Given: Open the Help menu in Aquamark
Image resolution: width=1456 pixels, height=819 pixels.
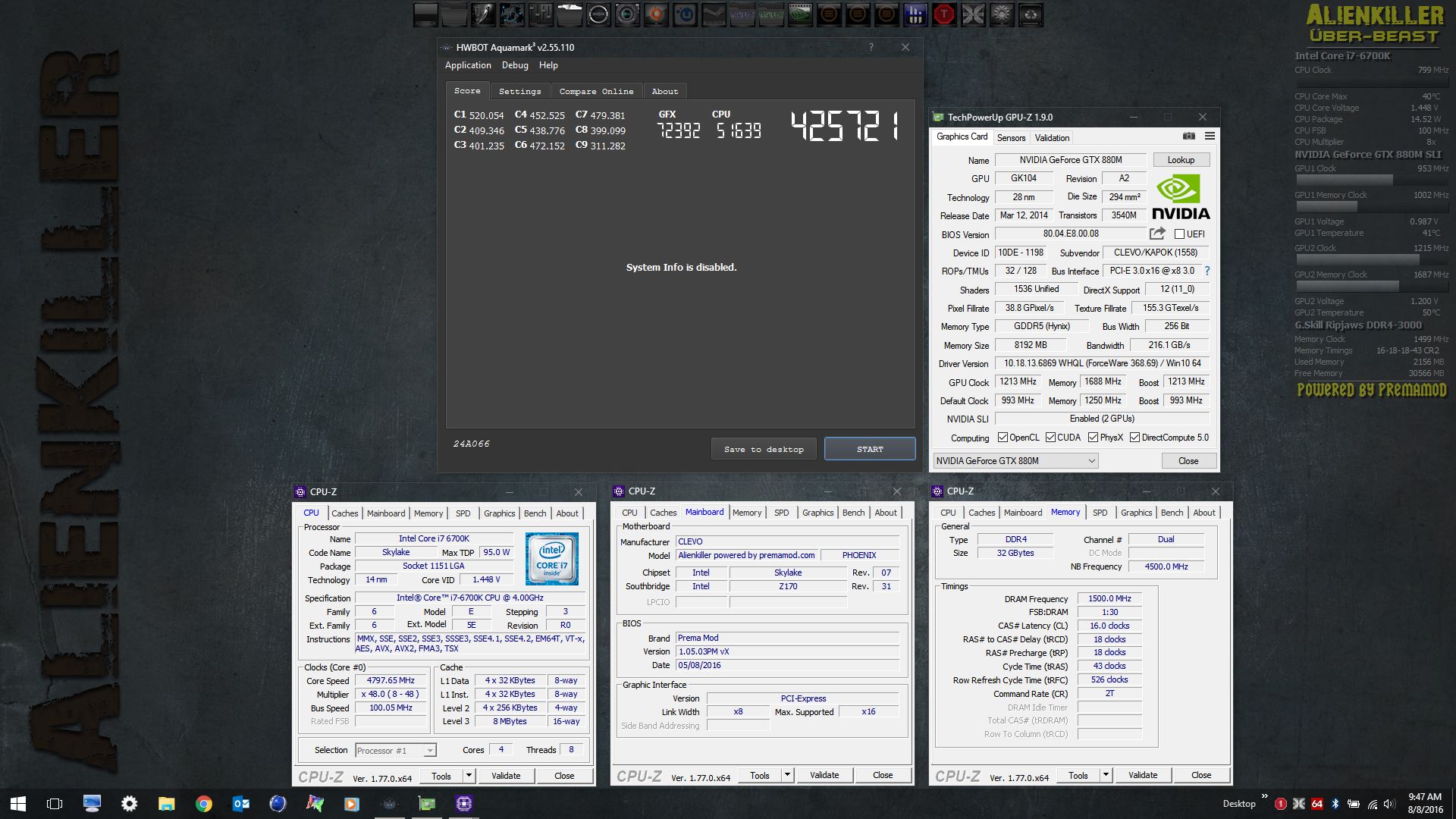Looking at the screenshot, I should tap(548, 65).
